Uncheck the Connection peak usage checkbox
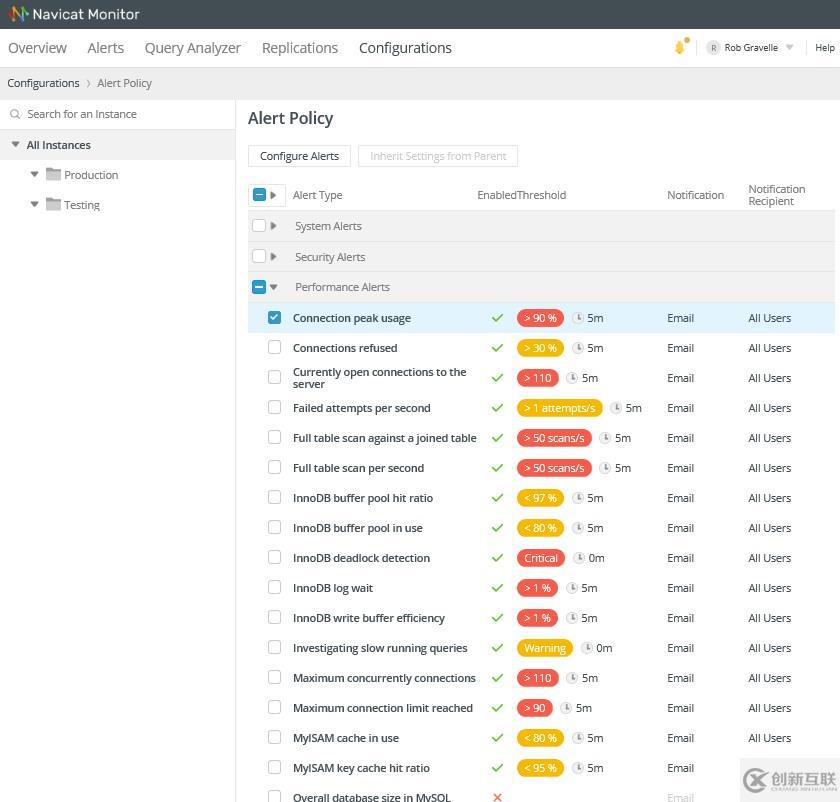 [274, 318]
